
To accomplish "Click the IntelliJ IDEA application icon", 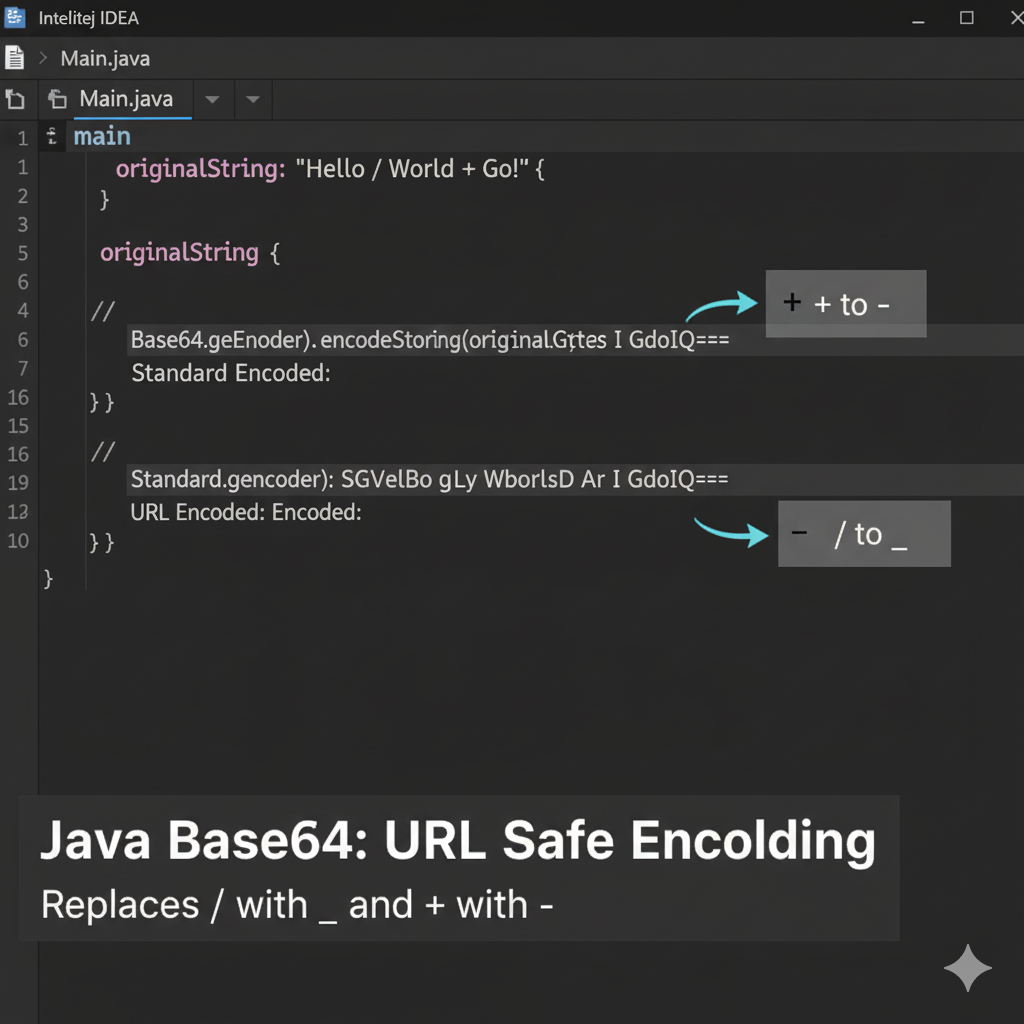I will coord(13,17).
